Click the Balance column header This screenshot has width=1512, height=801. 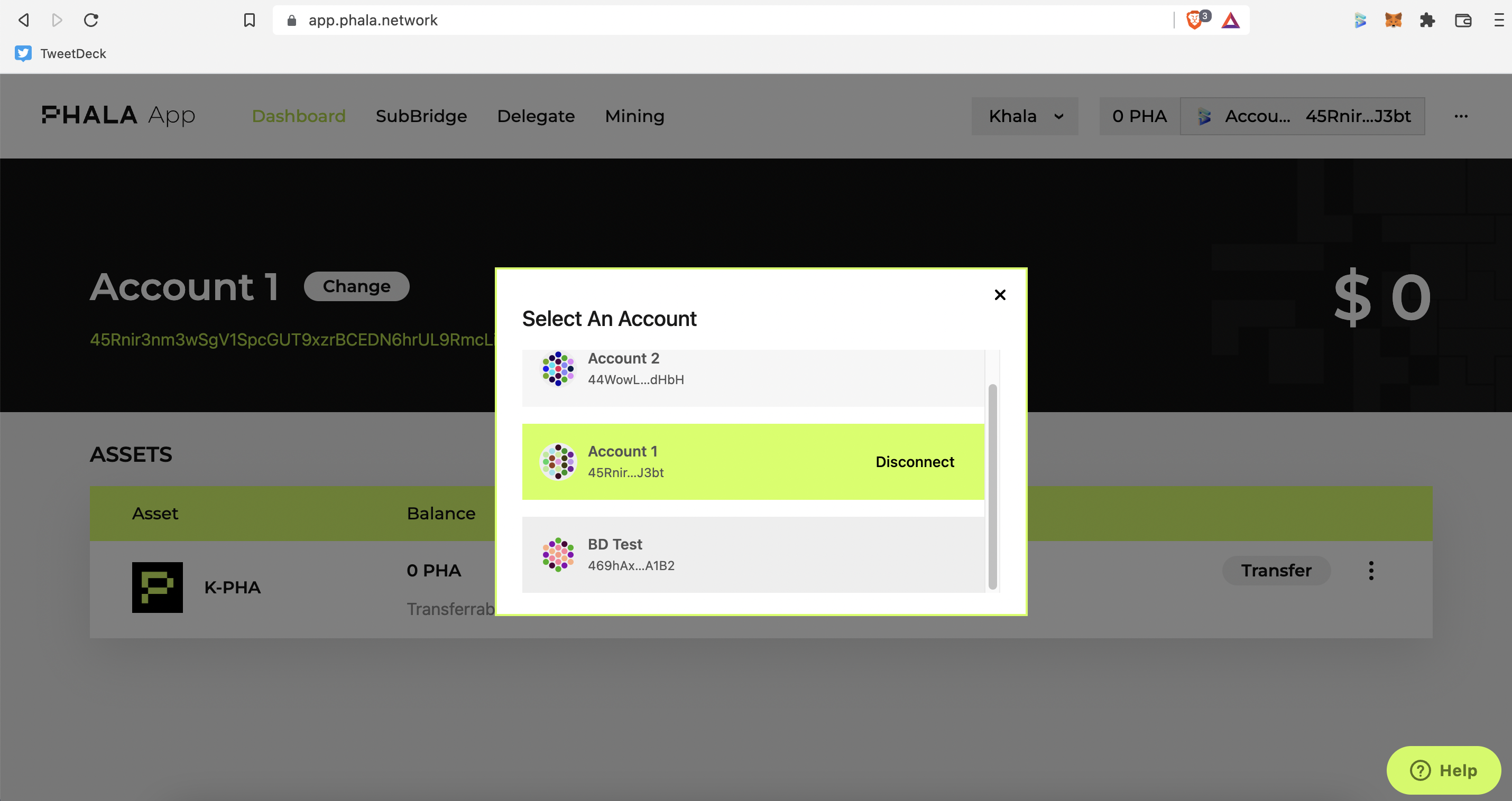coord(441,514)
